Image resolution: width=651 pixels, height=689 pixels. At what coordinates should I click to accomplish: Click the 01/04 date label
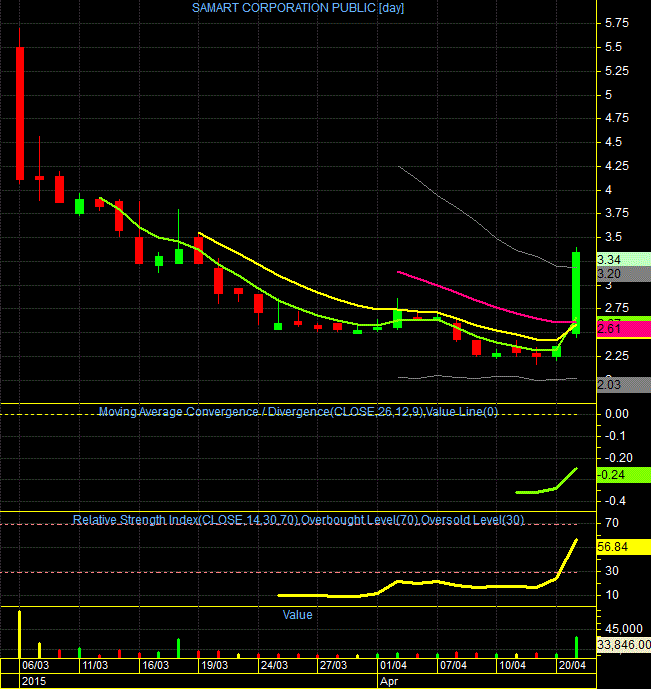click(x=393, y=665)
